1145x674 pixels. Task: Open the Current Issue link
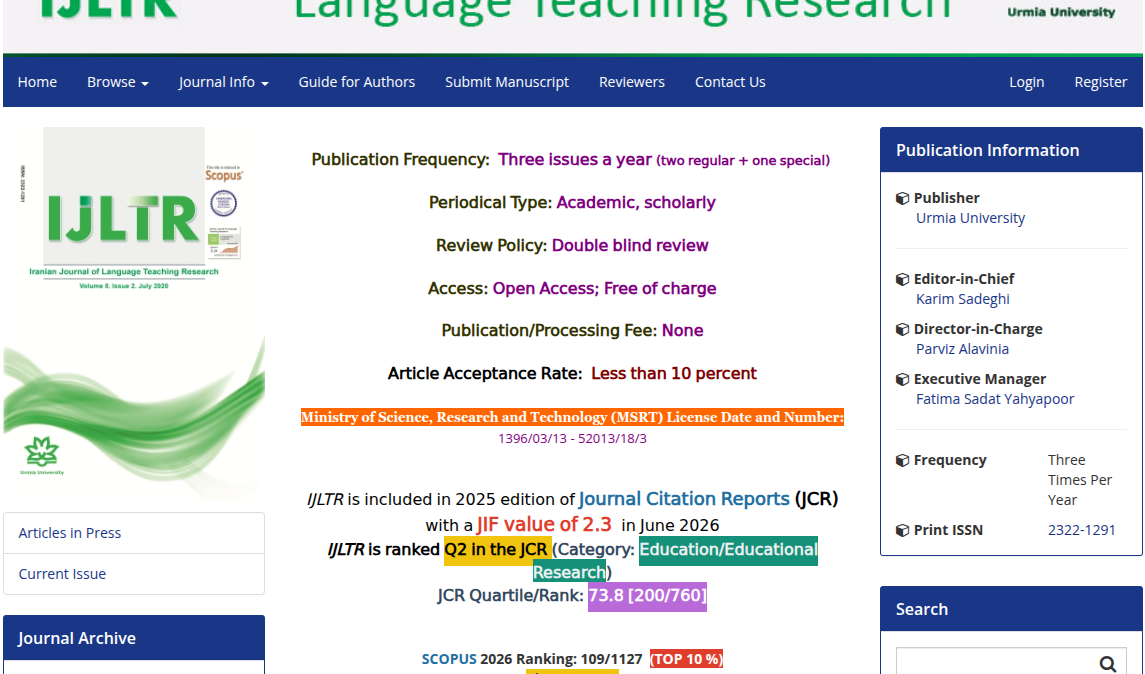134,574
